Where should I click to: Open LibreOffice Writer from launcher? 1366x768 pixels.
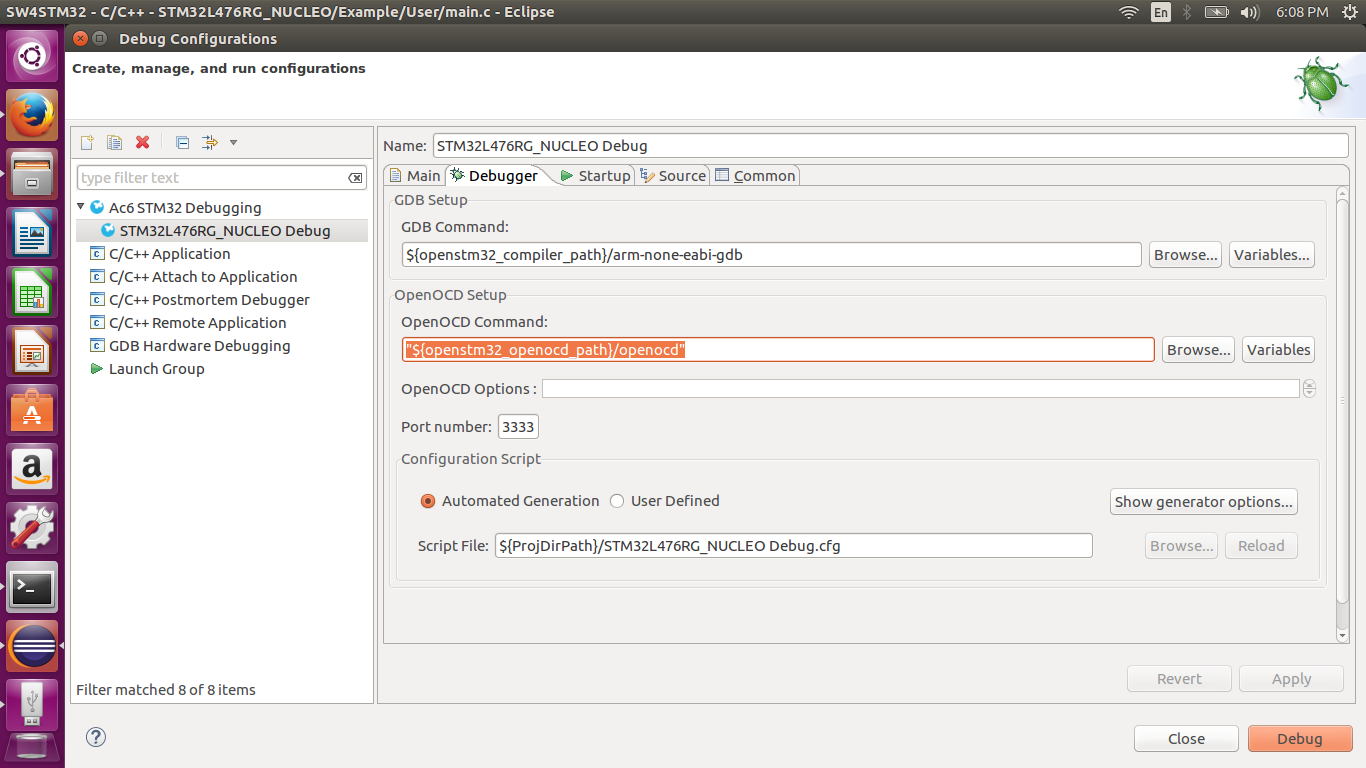[32, 235]
